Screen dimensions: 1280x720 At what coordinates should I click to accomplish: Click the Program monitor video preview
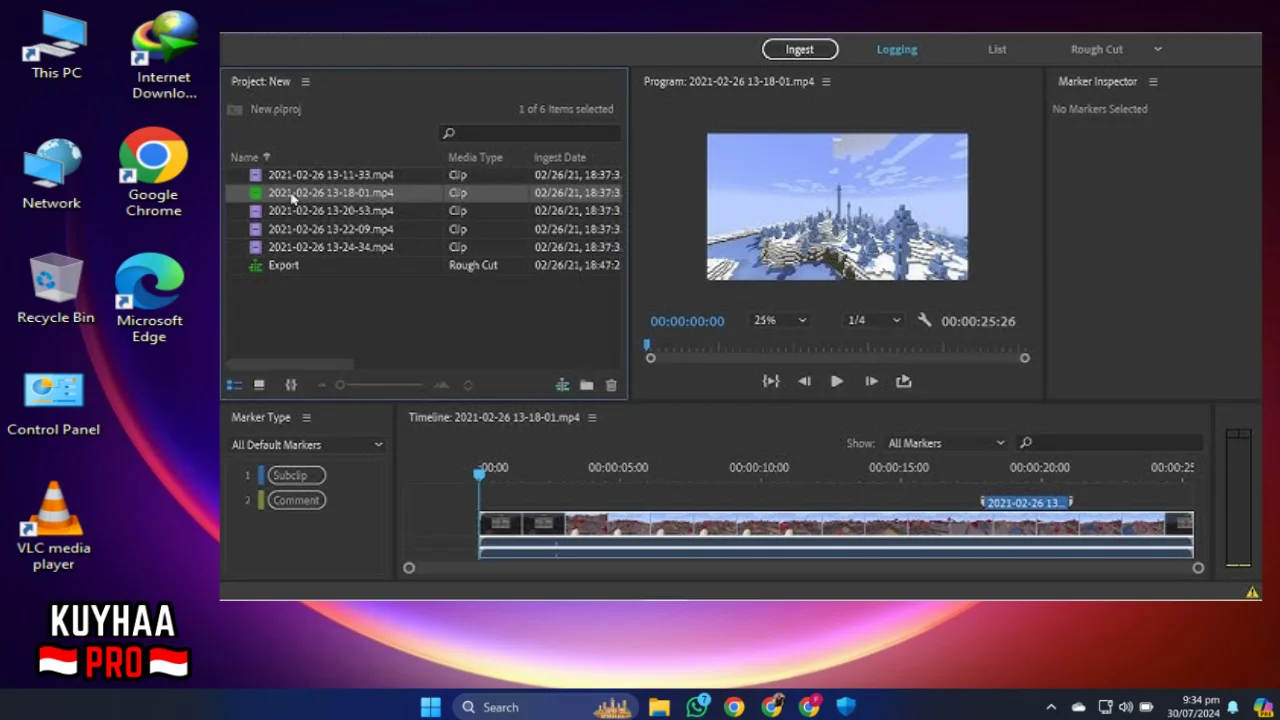(x=837, y=207)
